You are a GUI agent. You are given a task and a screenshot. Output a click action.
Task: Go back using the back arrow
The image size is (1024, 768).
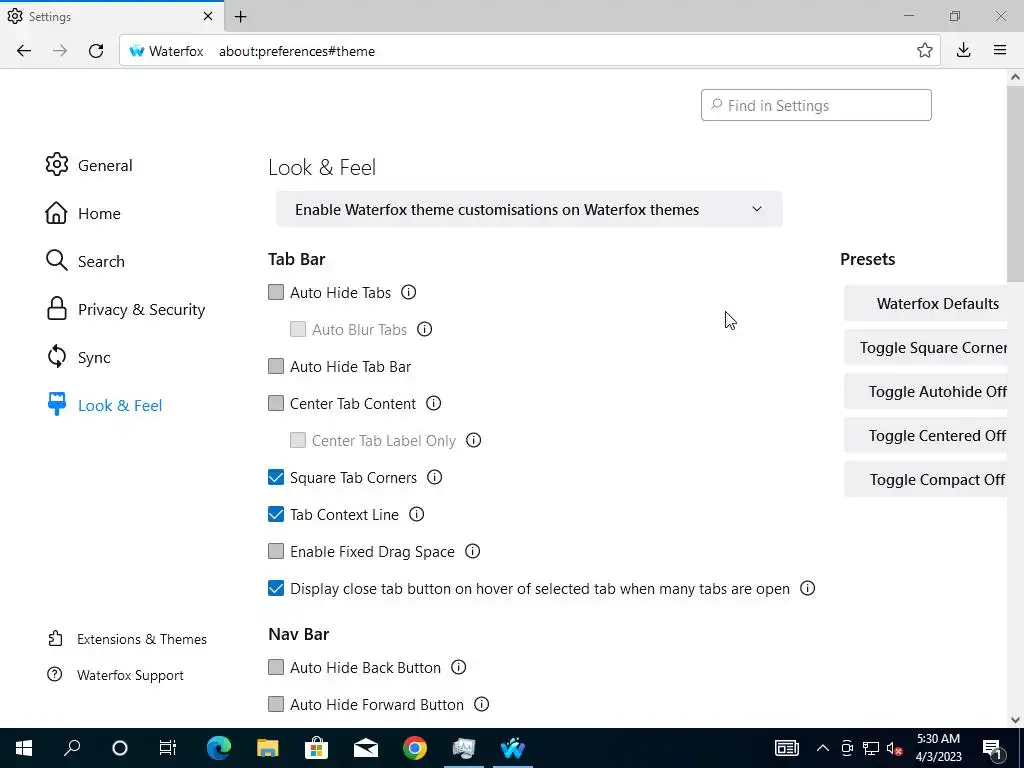(x=24, y=51)
